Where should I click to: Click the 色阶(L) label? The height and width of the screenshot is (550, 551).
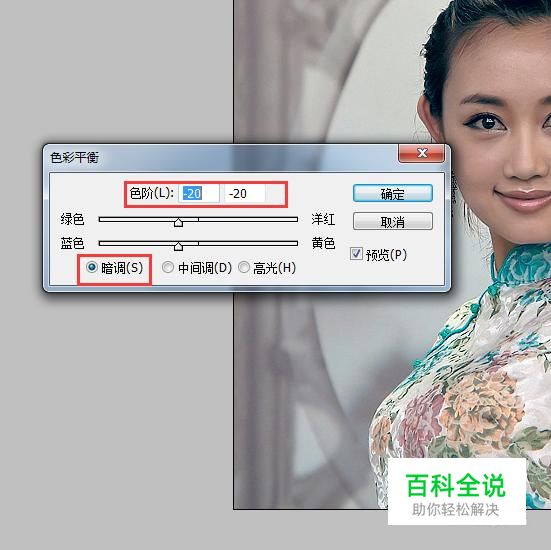tap(151, 193)
